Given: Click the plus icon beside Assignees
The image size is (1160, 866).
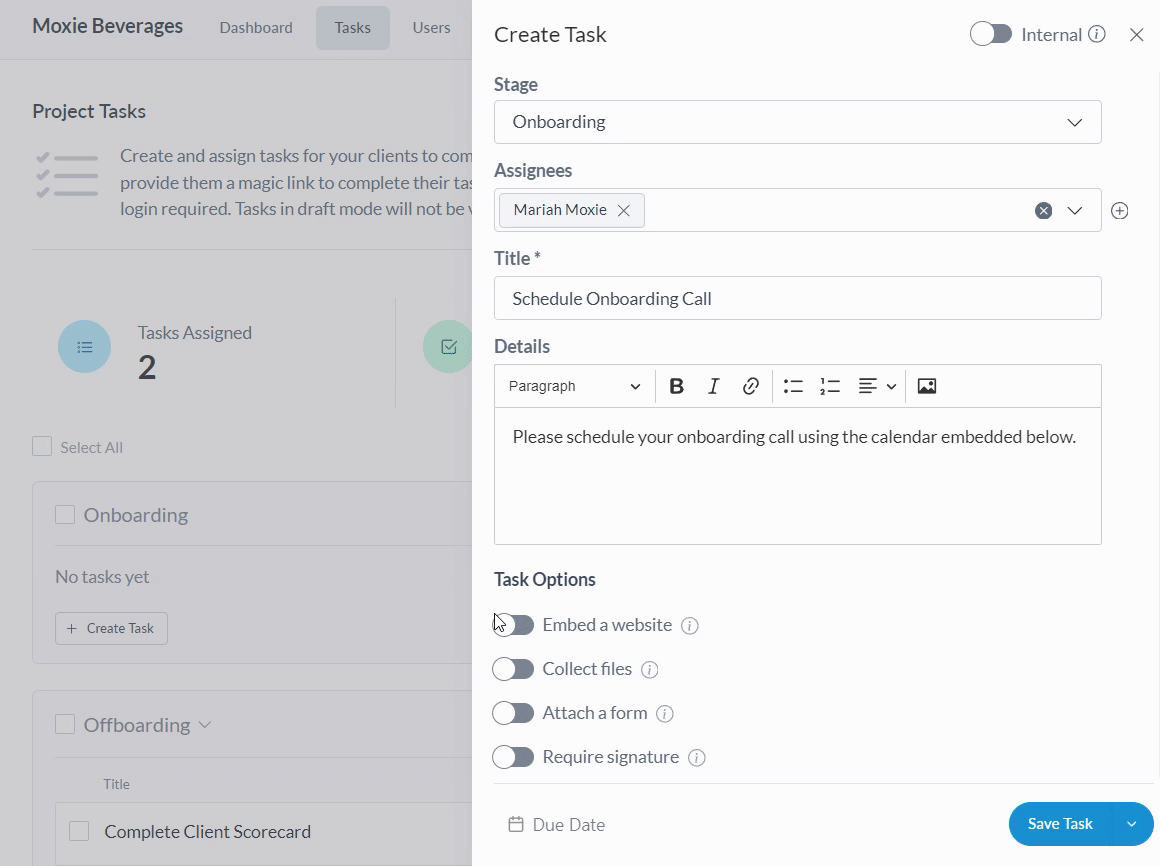Looking at the screenshot, I should click(x=1120, y=211).
